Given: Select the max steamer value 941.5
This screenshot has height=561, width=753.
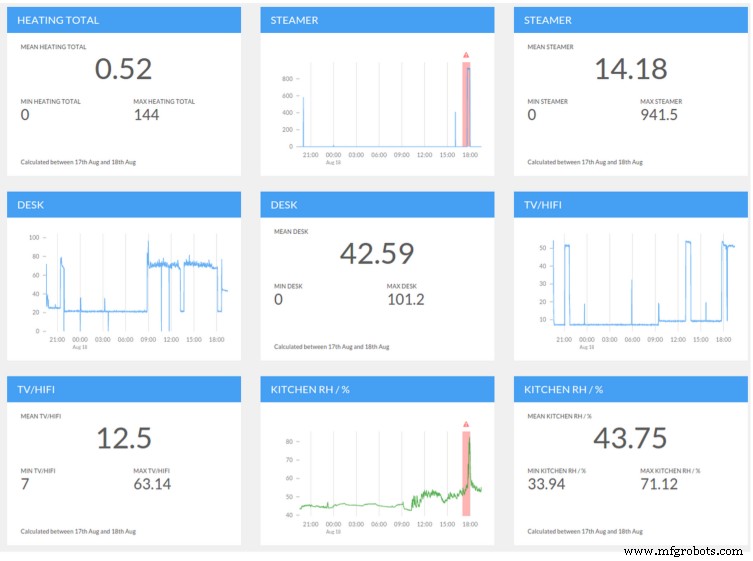Looking at the screenshot, I should 659,115.
